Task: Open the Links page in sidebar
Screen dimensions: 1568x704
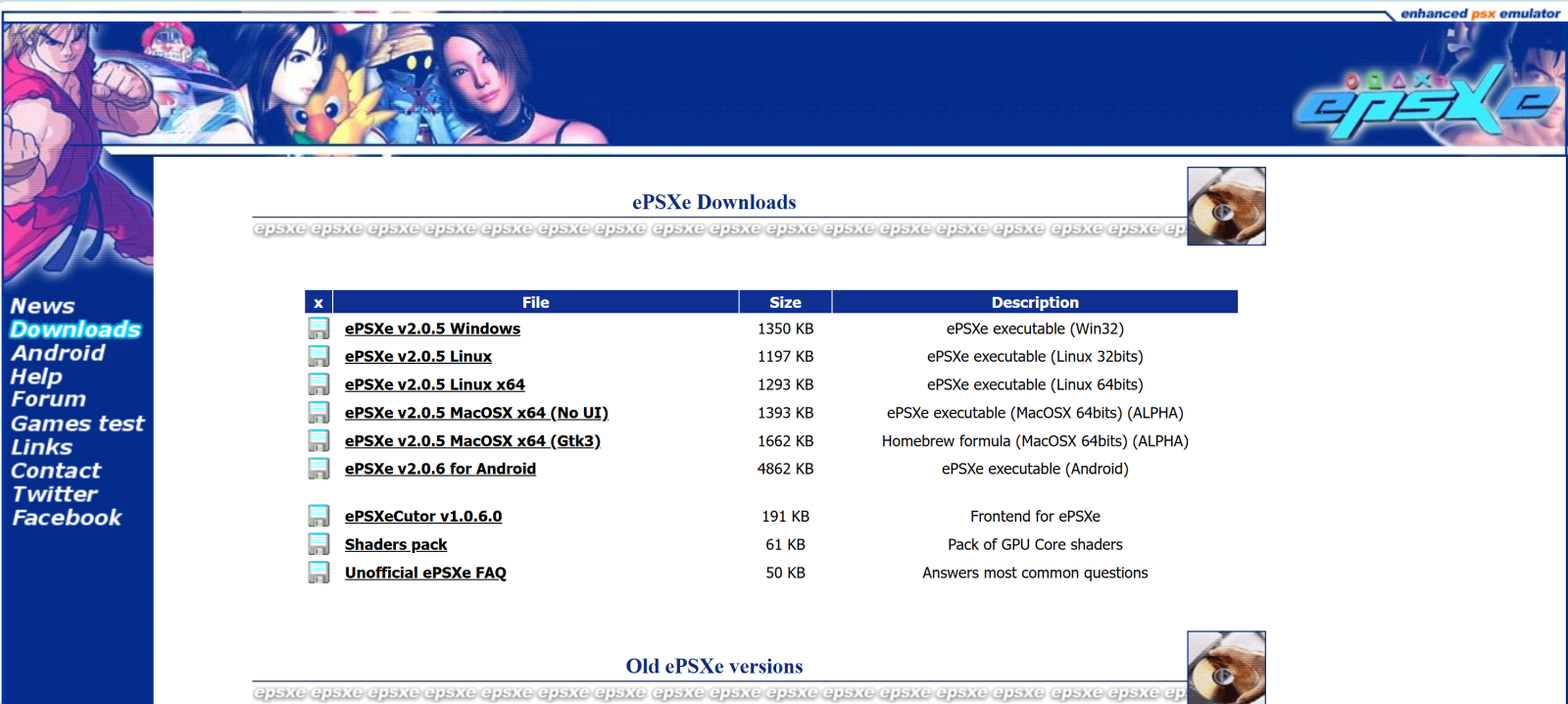Action: click(x=41, y=447)
